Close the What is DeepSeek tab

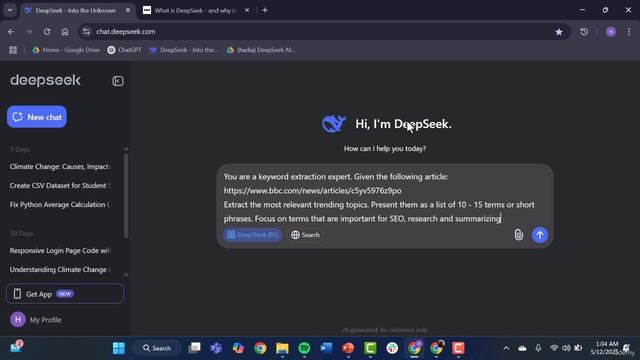(x=247, y=10)
